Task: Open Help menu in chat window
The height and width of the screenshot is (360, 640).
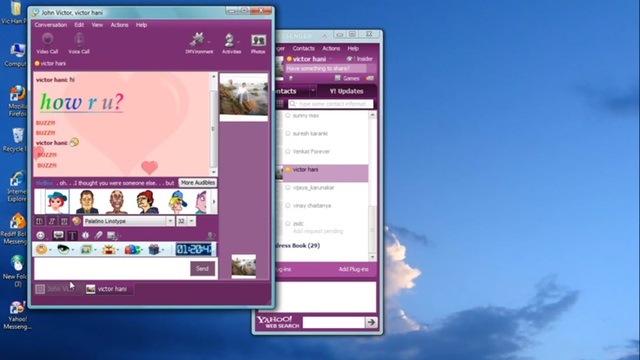Action: pyautogui.click(x=141, y=25)
